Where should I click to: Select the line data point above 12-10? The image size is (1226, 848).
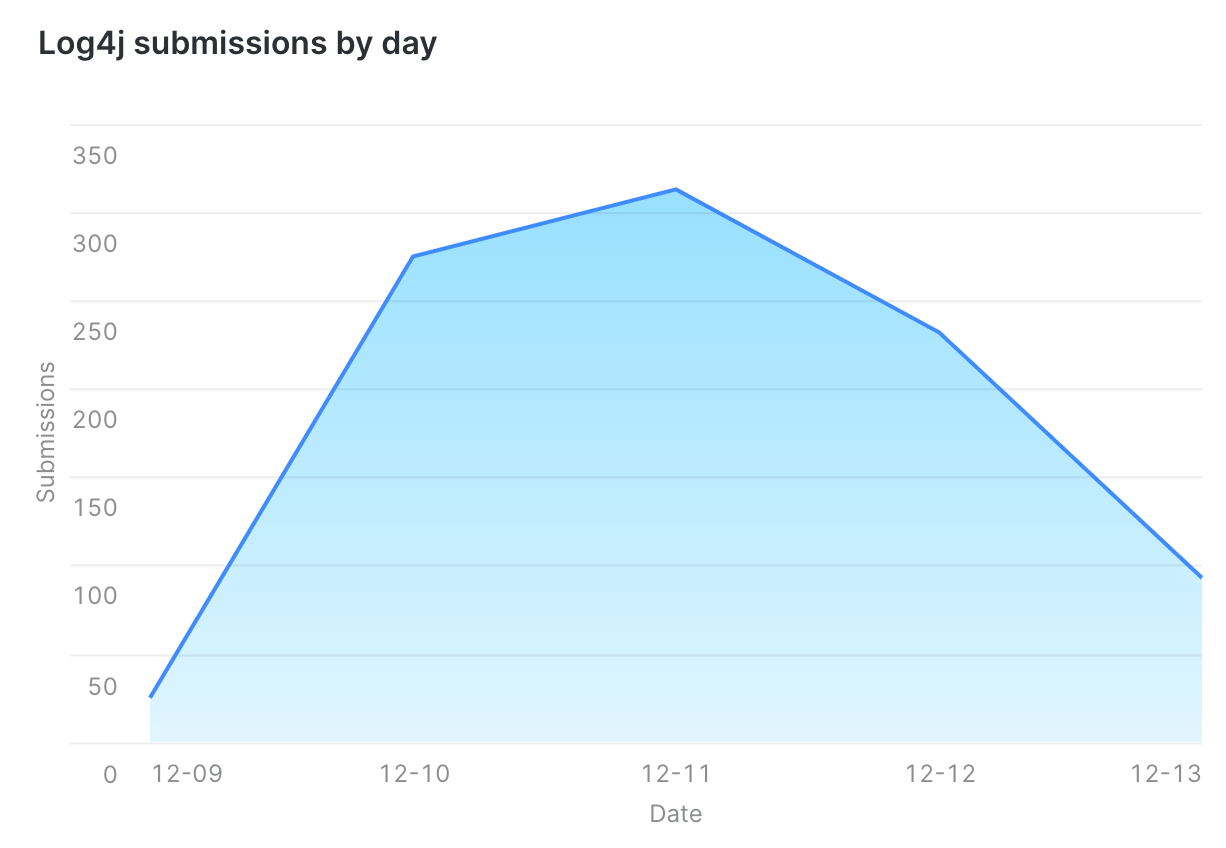(413, 257)
